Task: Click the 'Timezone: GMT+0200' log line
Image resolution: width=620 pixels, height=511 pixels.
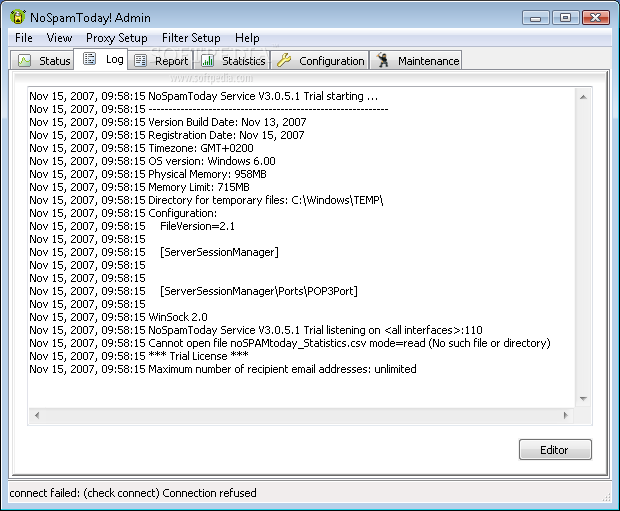Action: pyautogui.click(x=141, y=148)
